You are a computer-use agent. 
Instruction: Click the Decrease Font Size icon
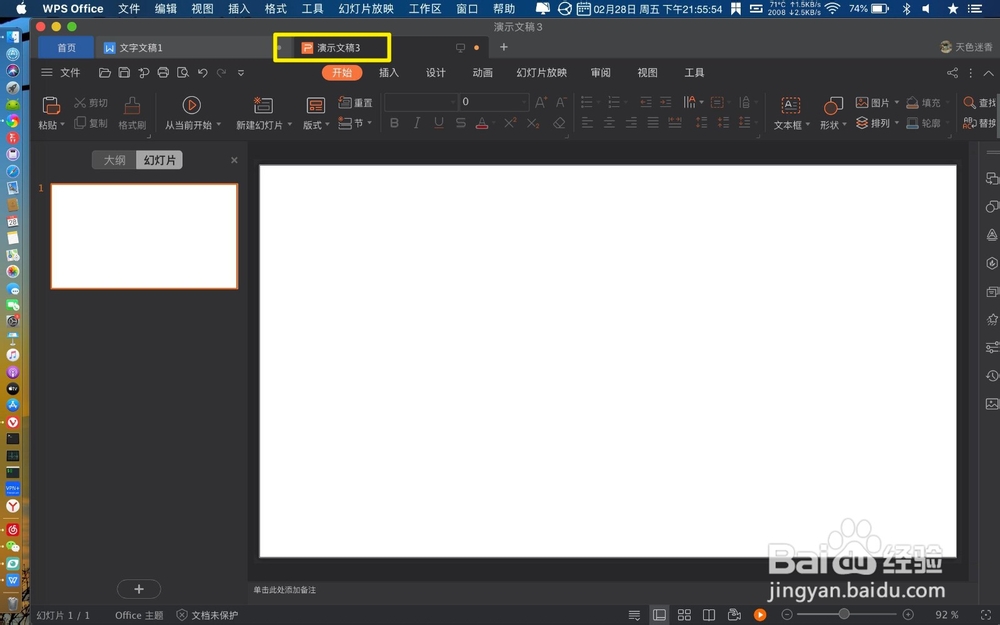click(561, 102)
